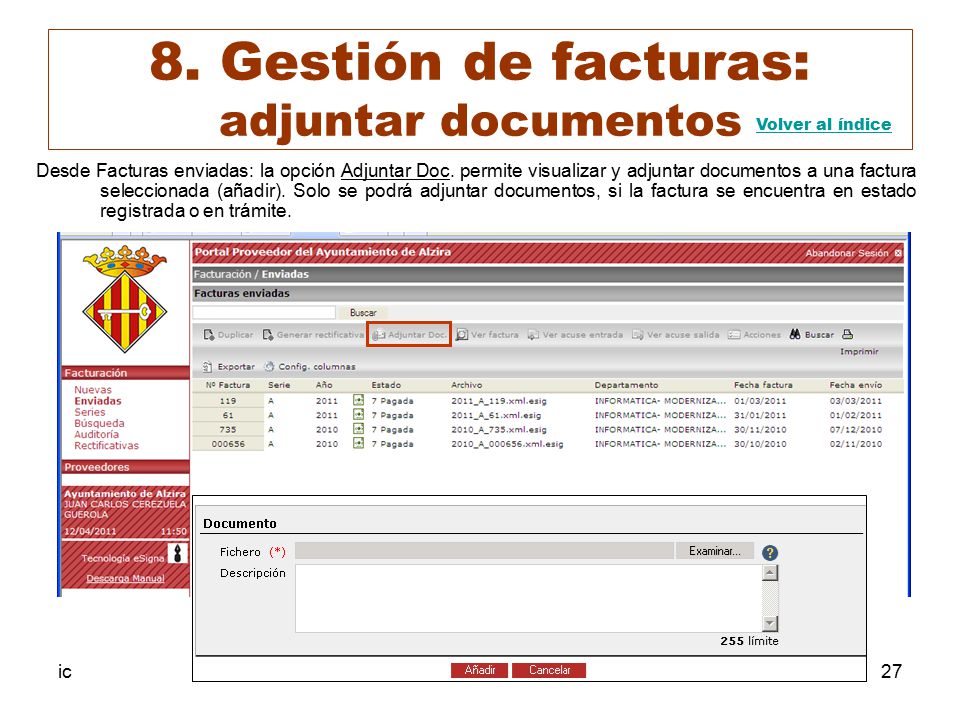
Task: Click the eSigna technology logo icon
Action: tap(178, 553)
